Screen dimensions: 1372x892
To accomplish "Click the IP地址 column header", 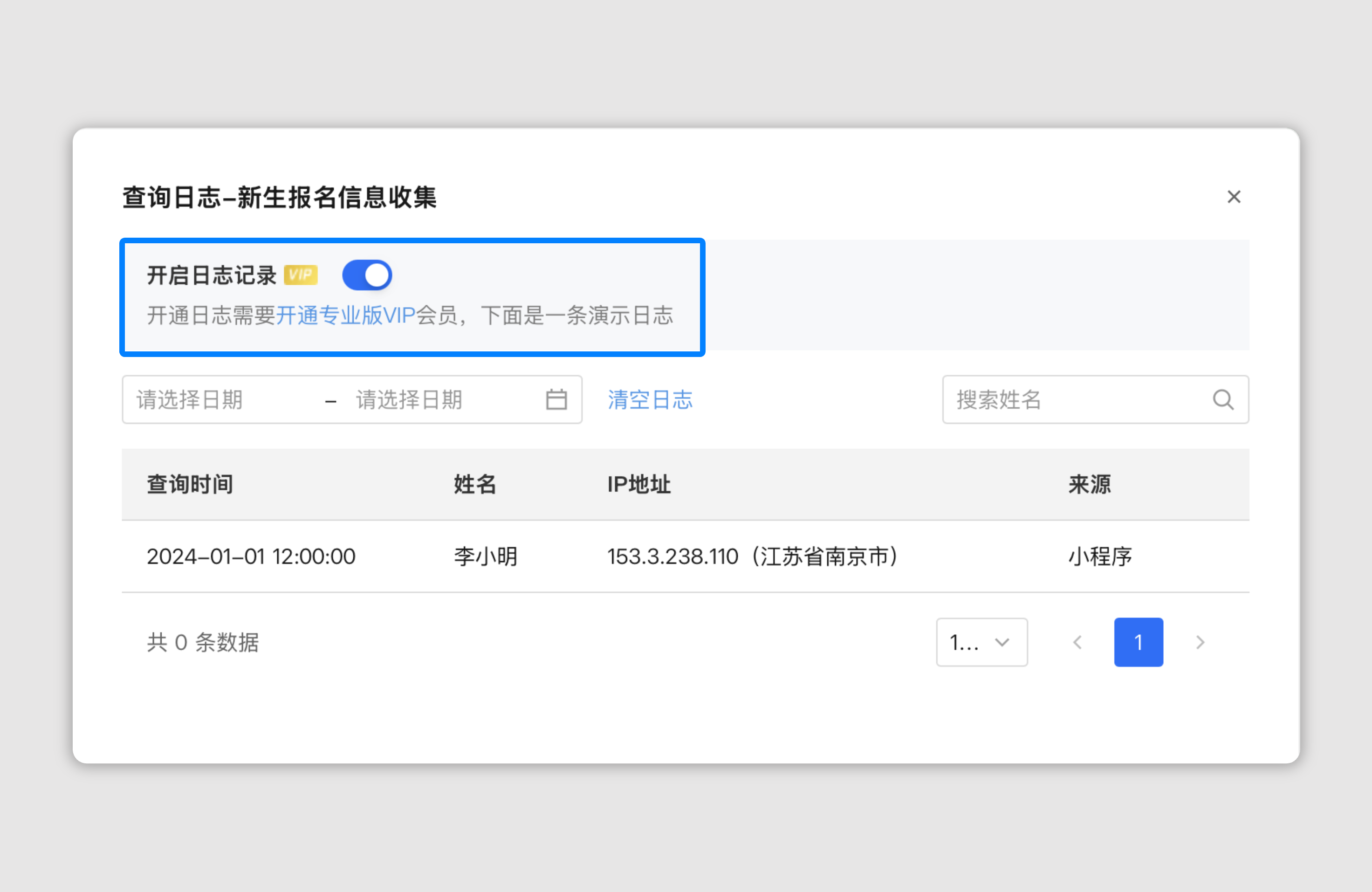I will [639, 484].
